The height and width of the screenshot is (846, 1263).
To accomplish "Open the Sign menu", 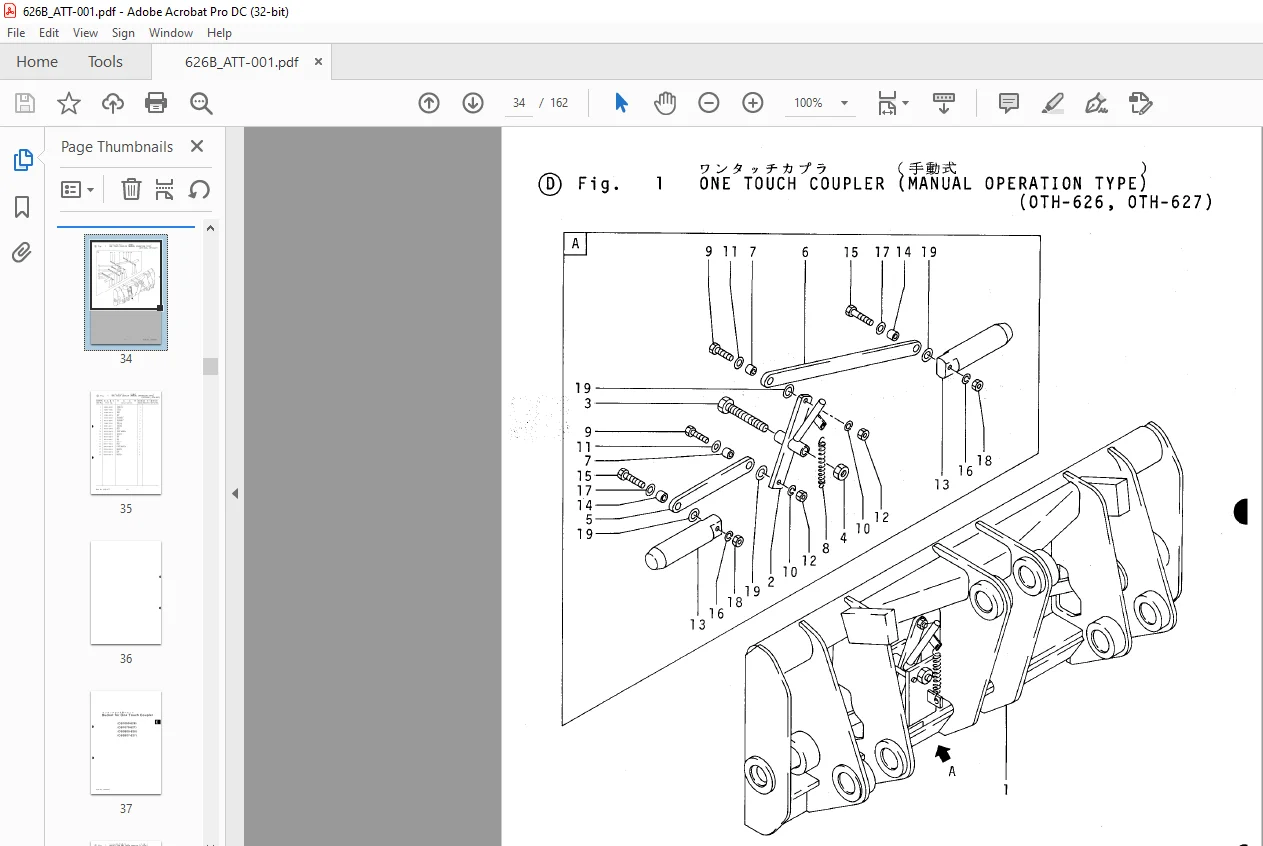I will pyautogui.click(x=123, y=33).
